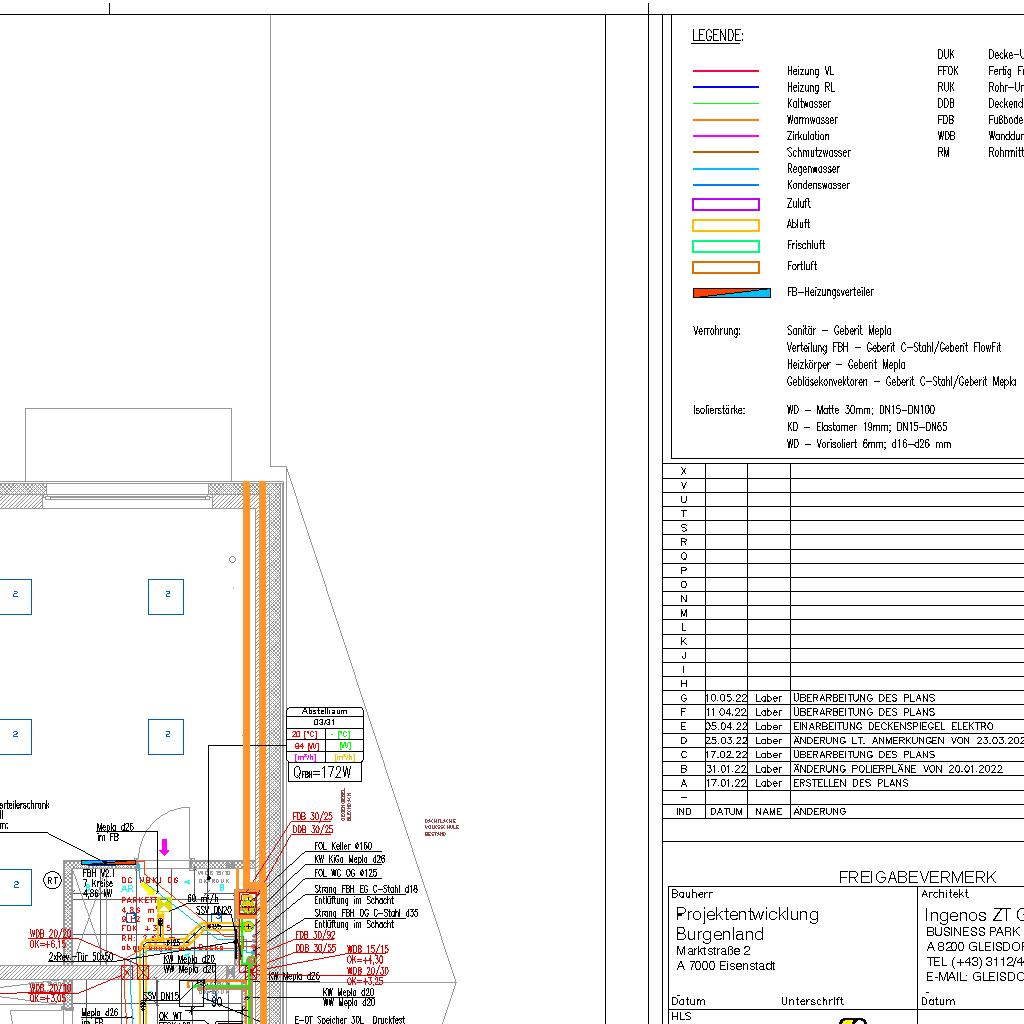The height and width of the screenshot is (1024, 1024).
Task: Click the purple Zuluft rectangle in the legend
Action: click(x=726, y=204)
